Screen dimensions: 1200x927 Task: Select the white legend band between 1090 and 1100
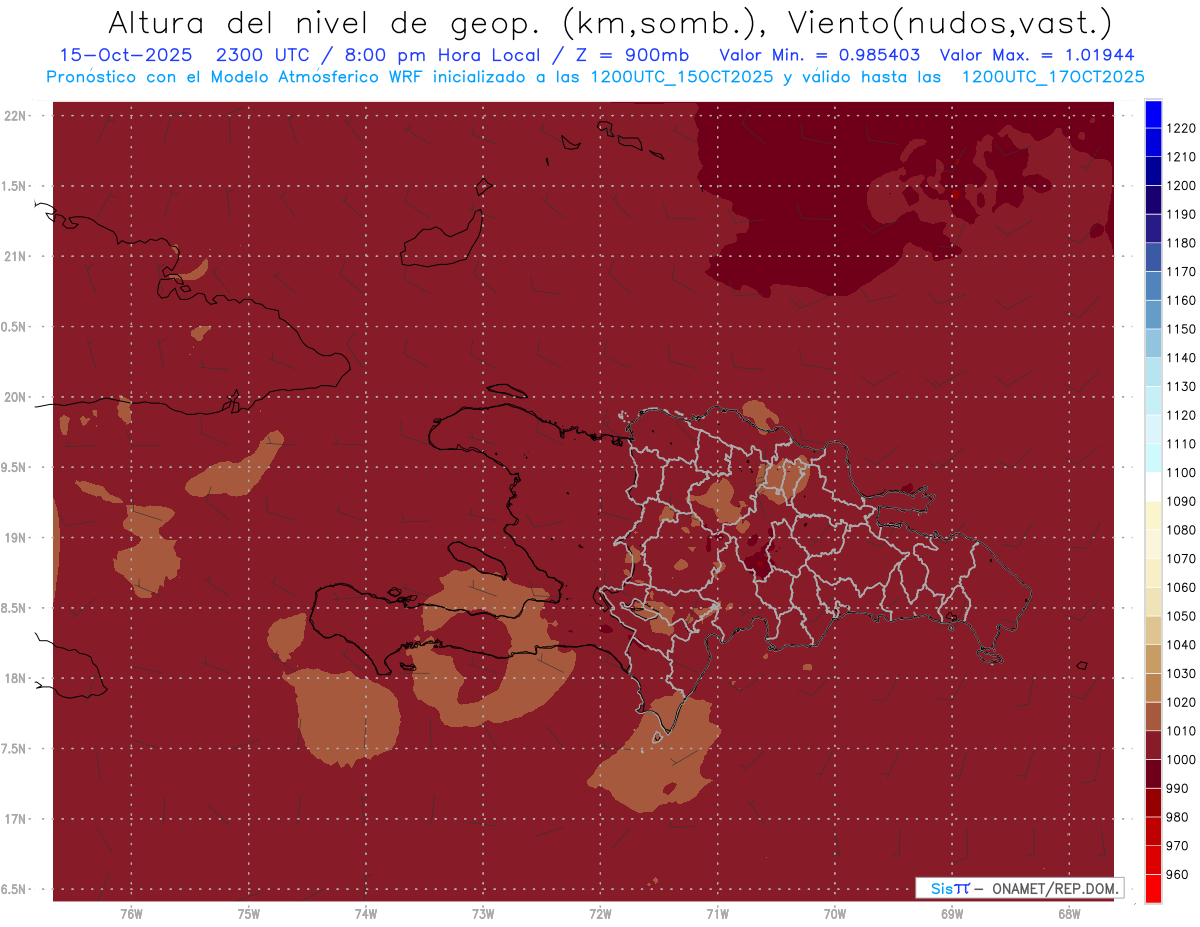pos(1153,486)
